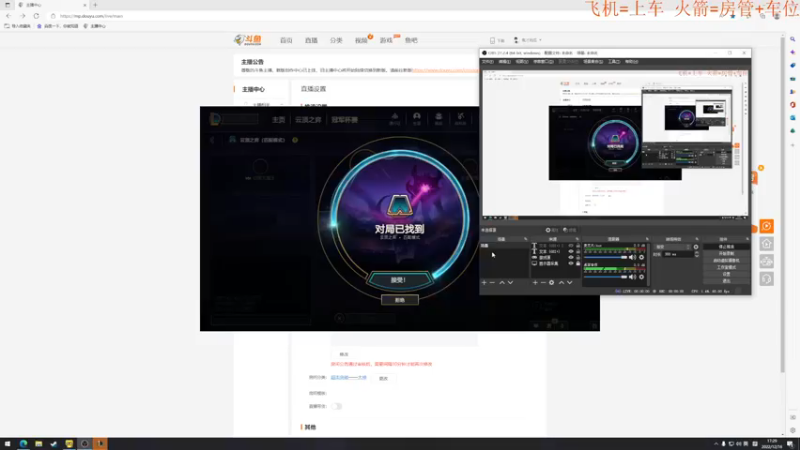Move the scene up in the Scenes panel
800x450 pixels.
502,283
